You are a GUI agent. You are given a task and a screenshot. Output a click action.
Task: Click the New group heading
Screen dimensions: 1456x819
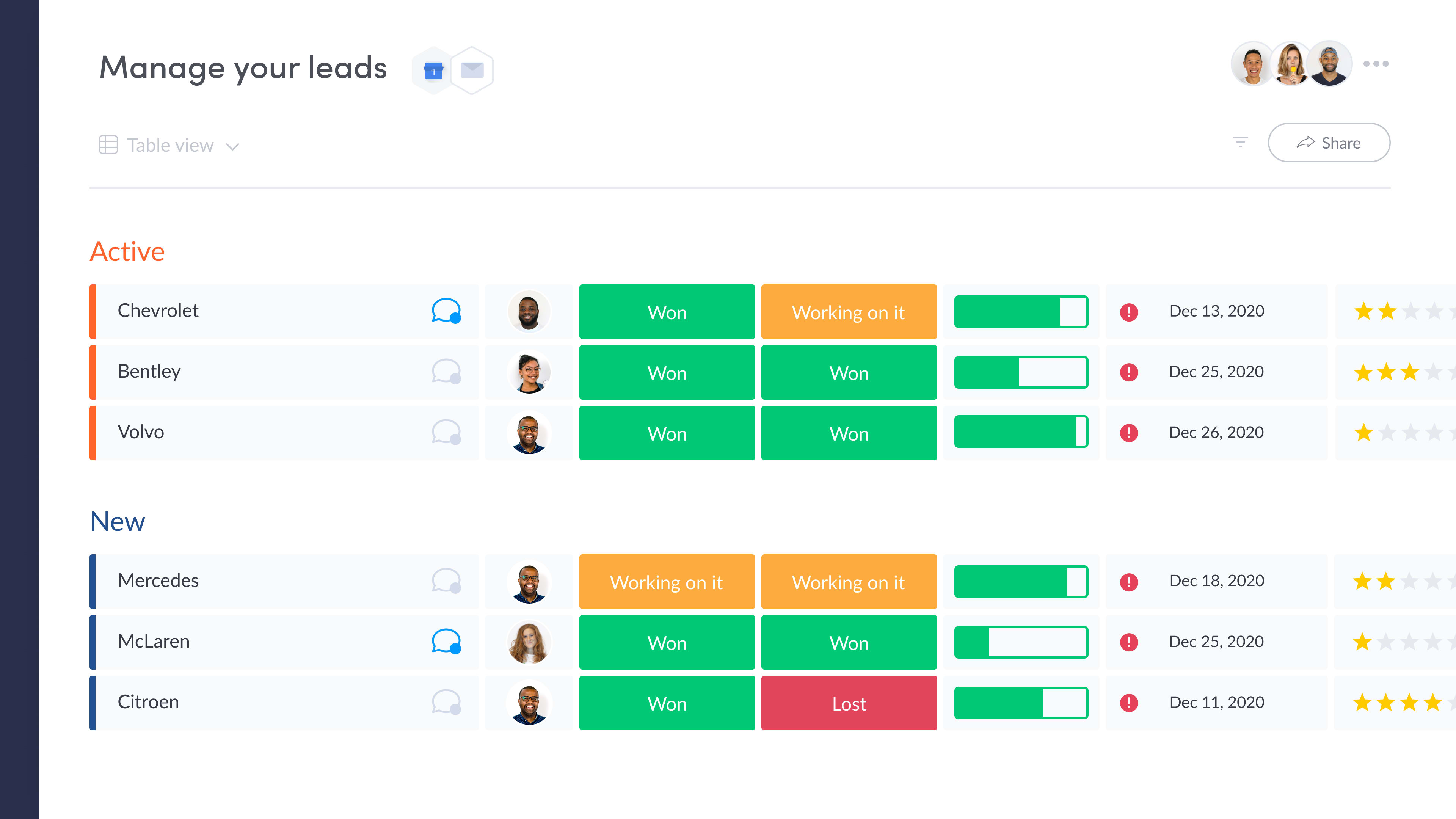(118, 521)
